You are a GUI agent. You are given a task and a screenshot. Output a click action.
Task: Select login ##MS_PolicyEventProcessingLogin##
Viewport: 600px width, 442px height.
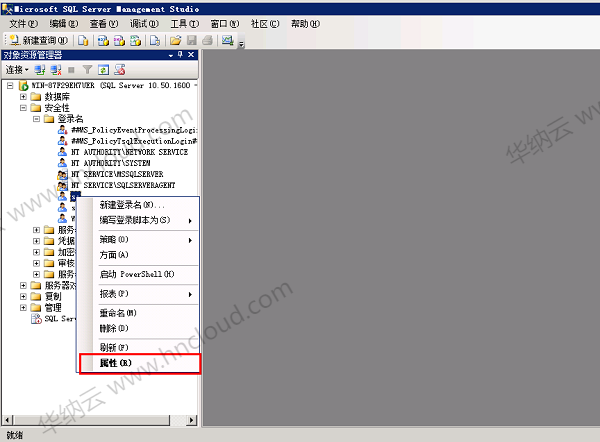pyautogui.click(x=134, y=130)
